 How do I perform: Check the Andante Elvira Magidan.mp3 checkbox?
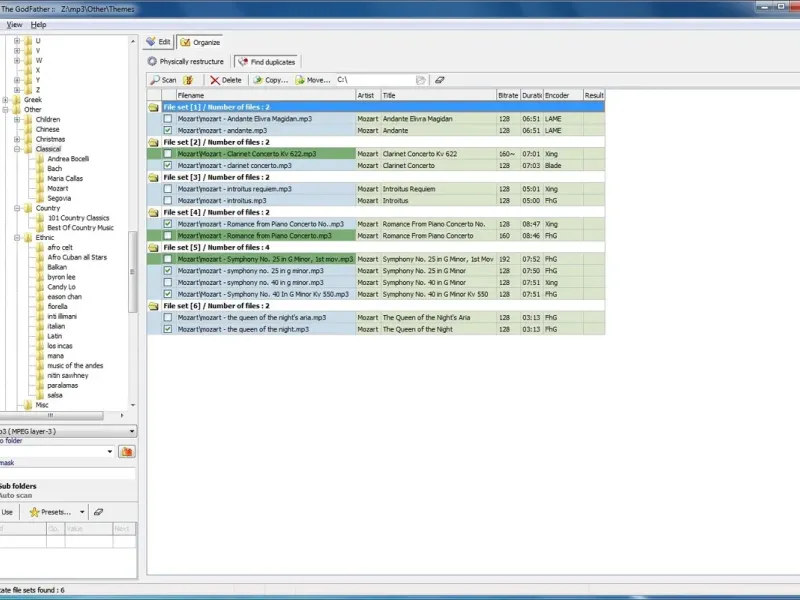click(x=168, y=119)
